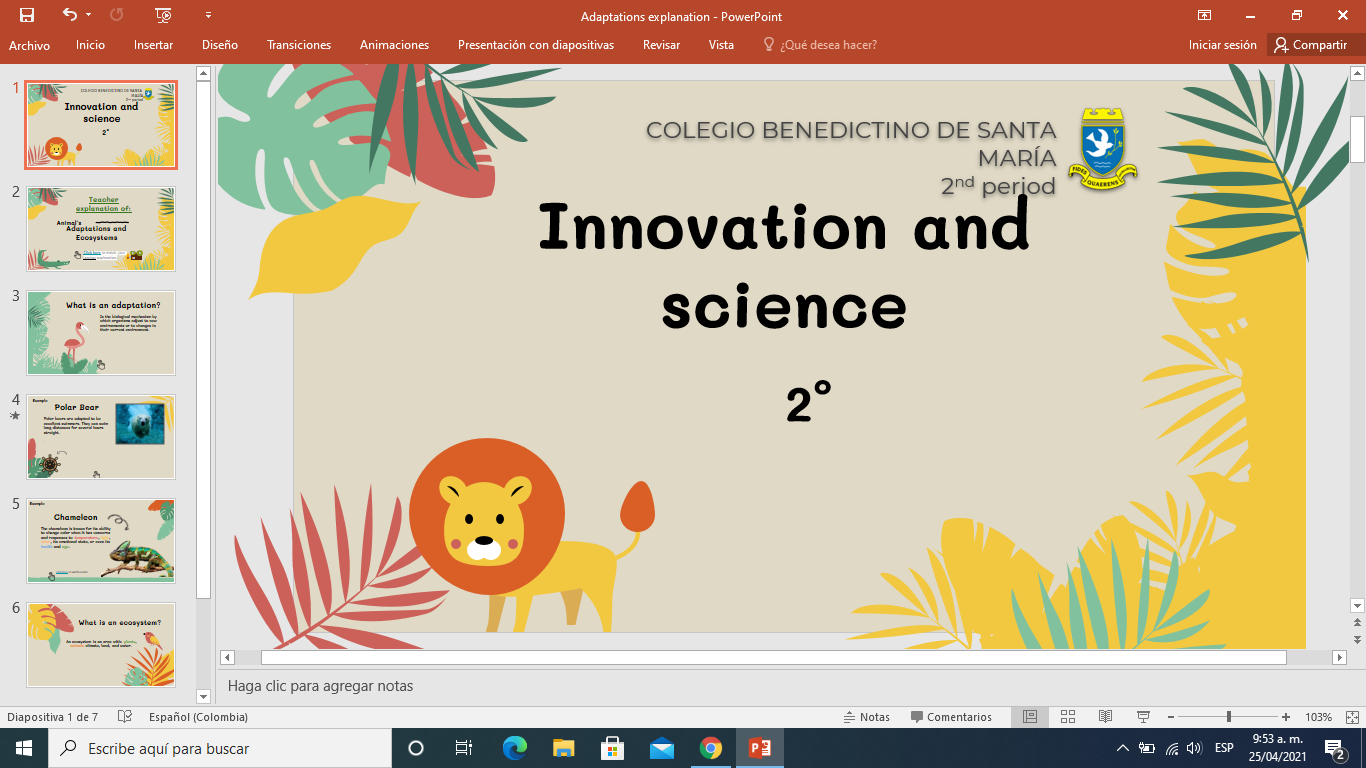Save the presentation with the floppy disk icon
The height and width of the screenshot is (768, 1366).
[27, 15]
